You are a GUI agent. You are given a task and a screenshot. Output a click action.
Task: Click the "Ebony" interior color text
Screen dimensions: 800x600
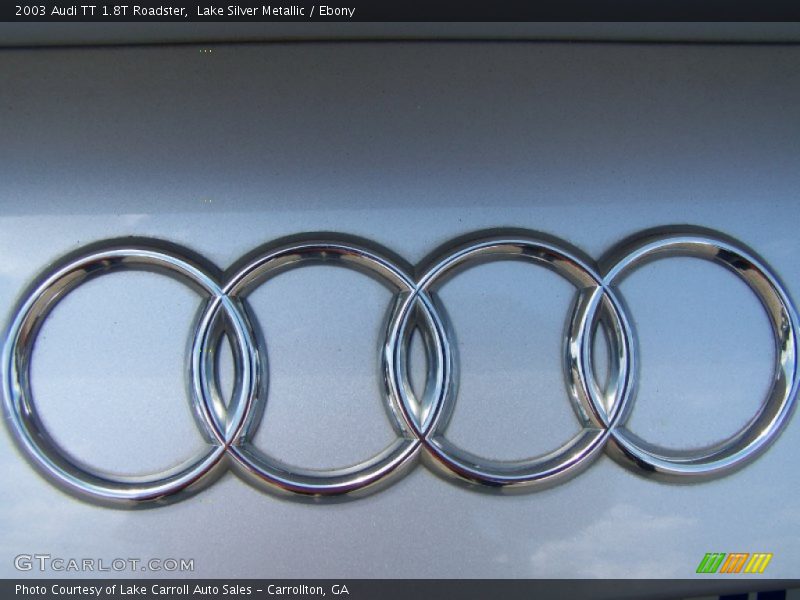[x=337, y=11]
